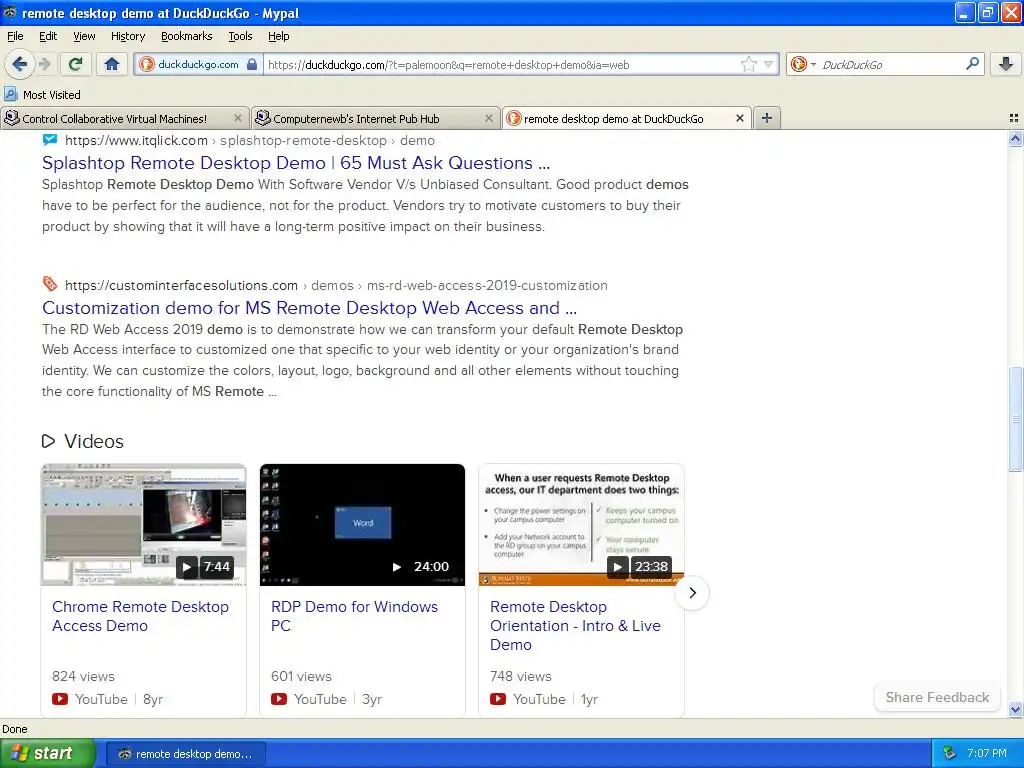The height and width of the screenshot is (768, 1024).
Task: Click the system tray network icon
Action: click(x=949, y=753)
